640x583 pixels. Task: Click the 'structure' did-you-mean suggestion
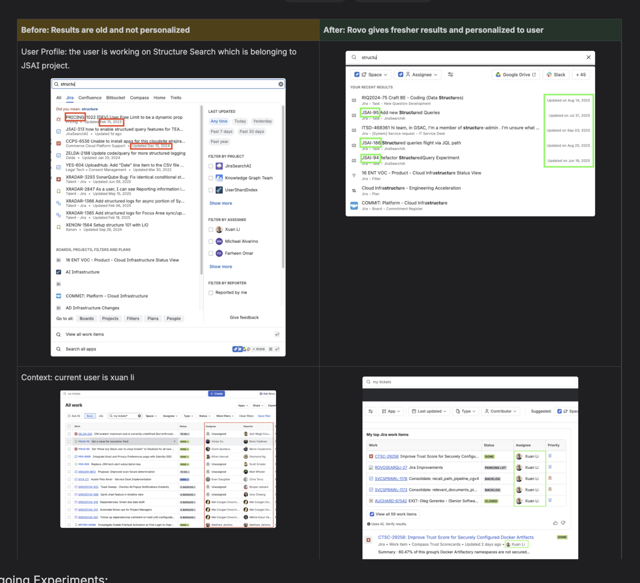click(90, 109)
